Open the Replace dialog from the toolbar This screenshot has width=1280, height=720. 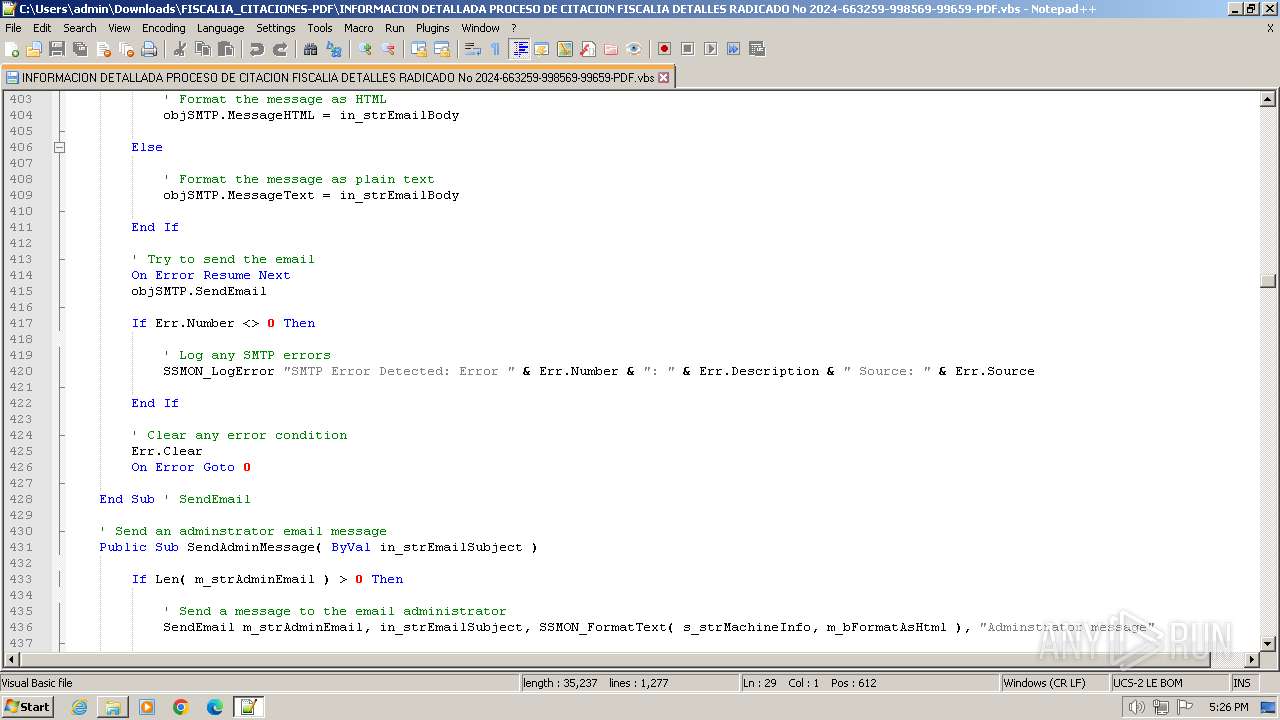(334, 49)
